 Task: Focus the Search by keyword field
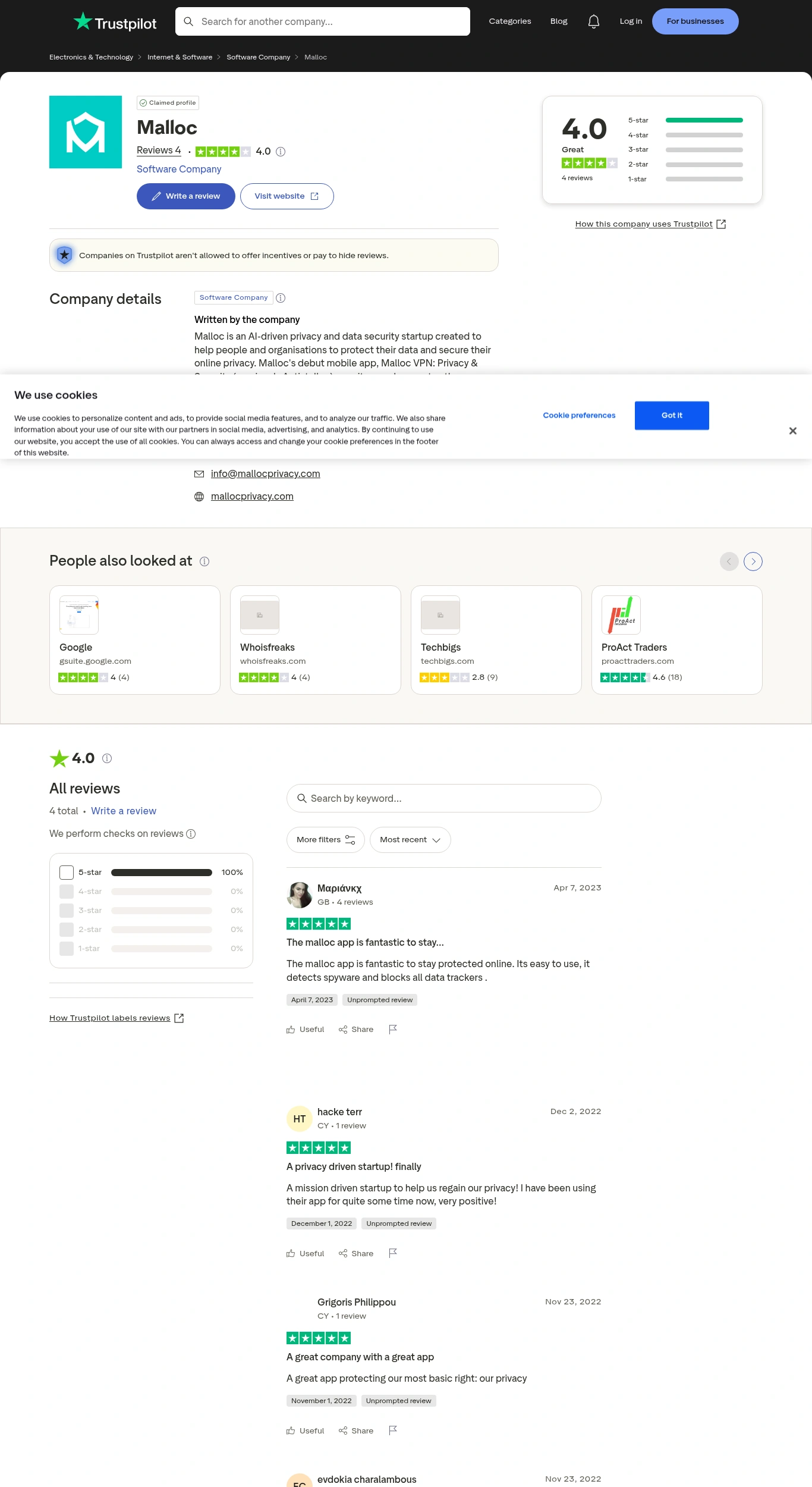pos(444,798)
